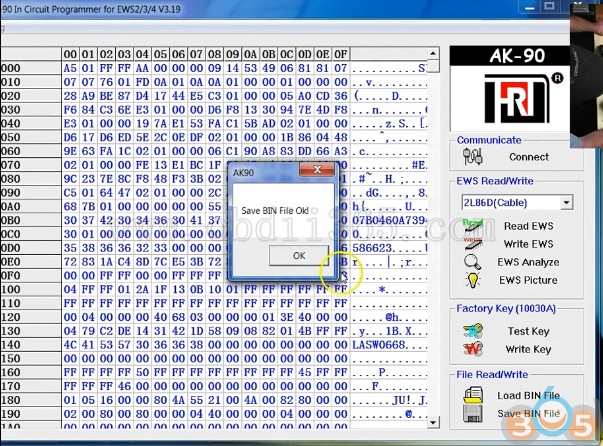The image size is (603, 446).
Task: Click the Write EWS chip icon
Action: [x=473, y=244]
